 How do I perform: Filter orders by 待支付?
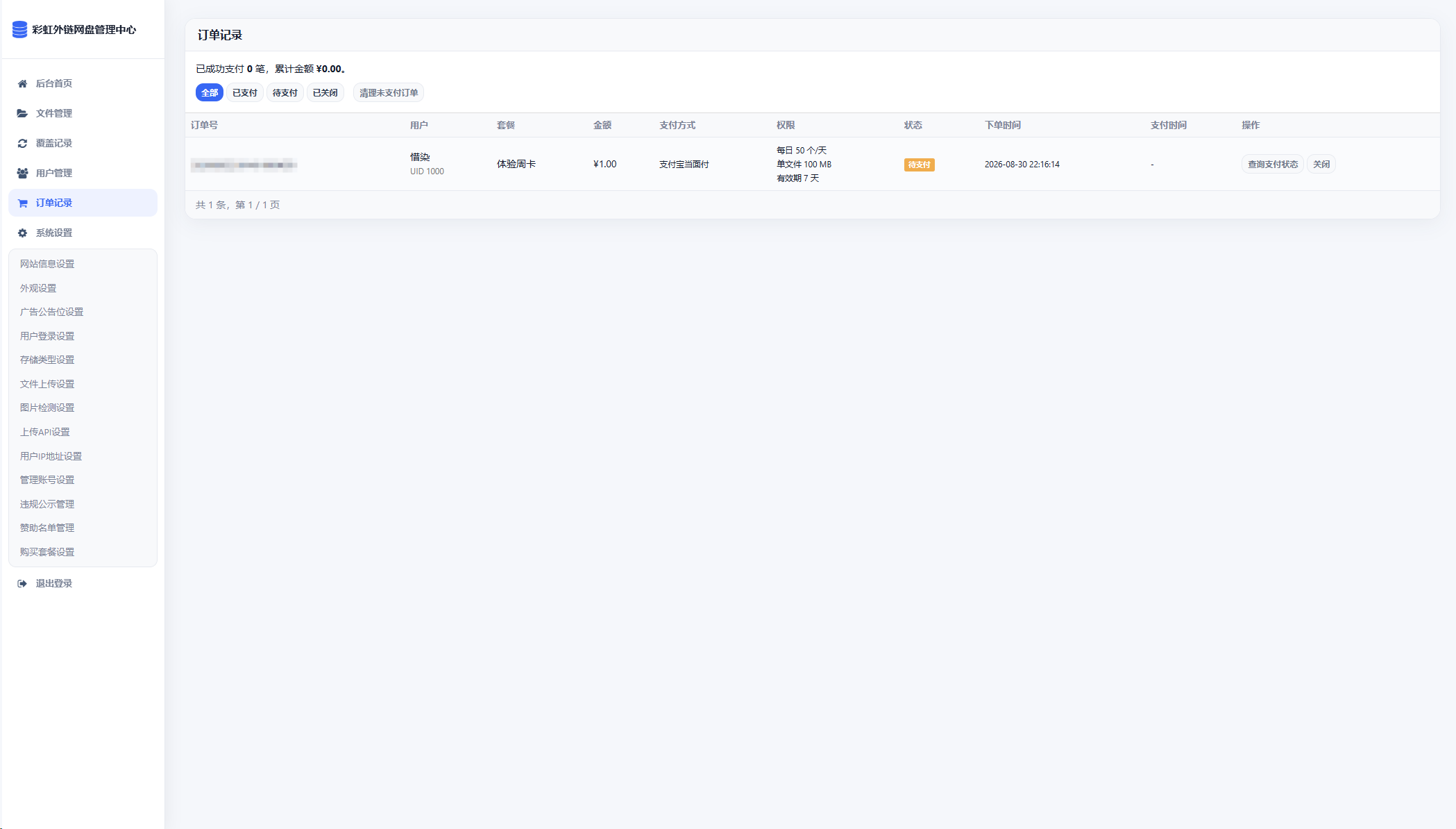[285, 92]
